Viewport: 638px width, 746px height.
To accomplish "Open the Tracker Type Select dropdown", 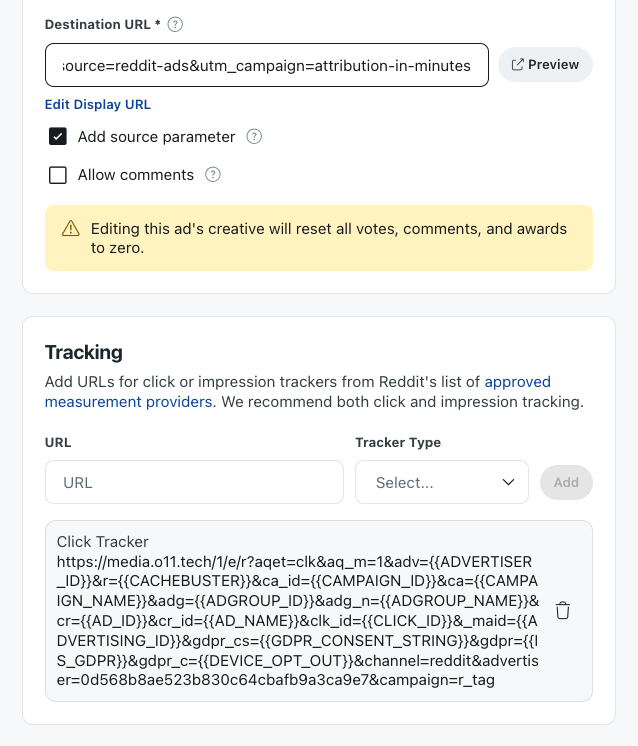I will (442, 482).
